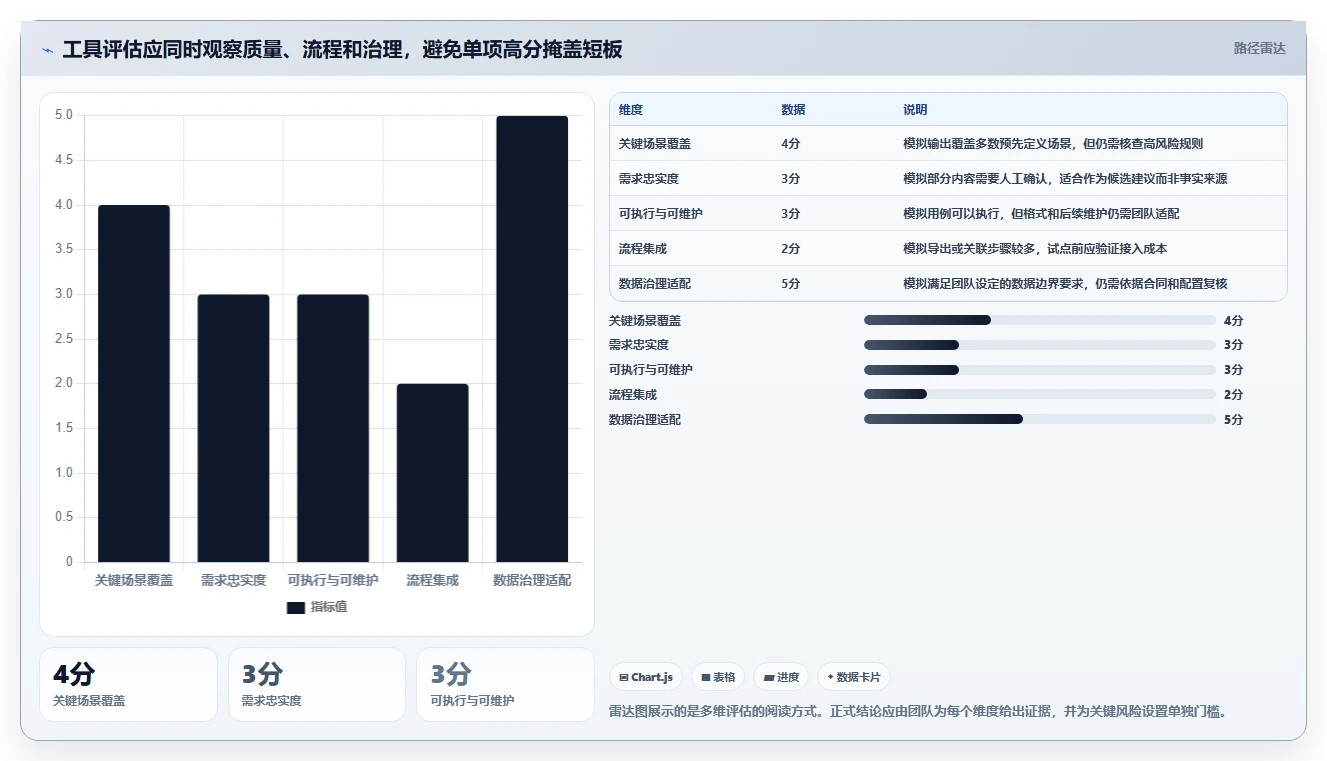Click the 数据卡片 chip
Viewport: 1327px width, 761px height.
(853, 677)
